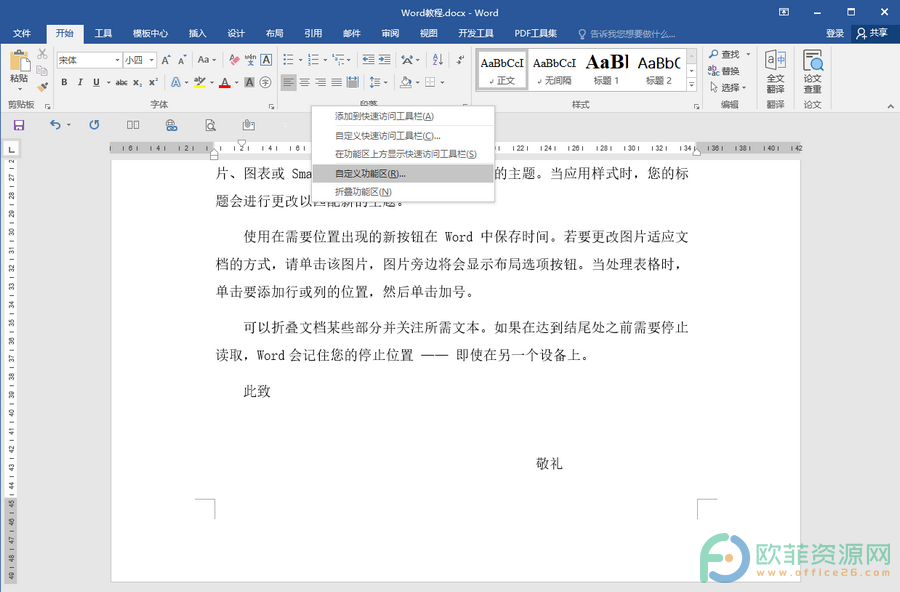This screenshot has width=900, height=592.
Task: Choose 自定义功能区(R)... from context menu
Action: point(403,173)
